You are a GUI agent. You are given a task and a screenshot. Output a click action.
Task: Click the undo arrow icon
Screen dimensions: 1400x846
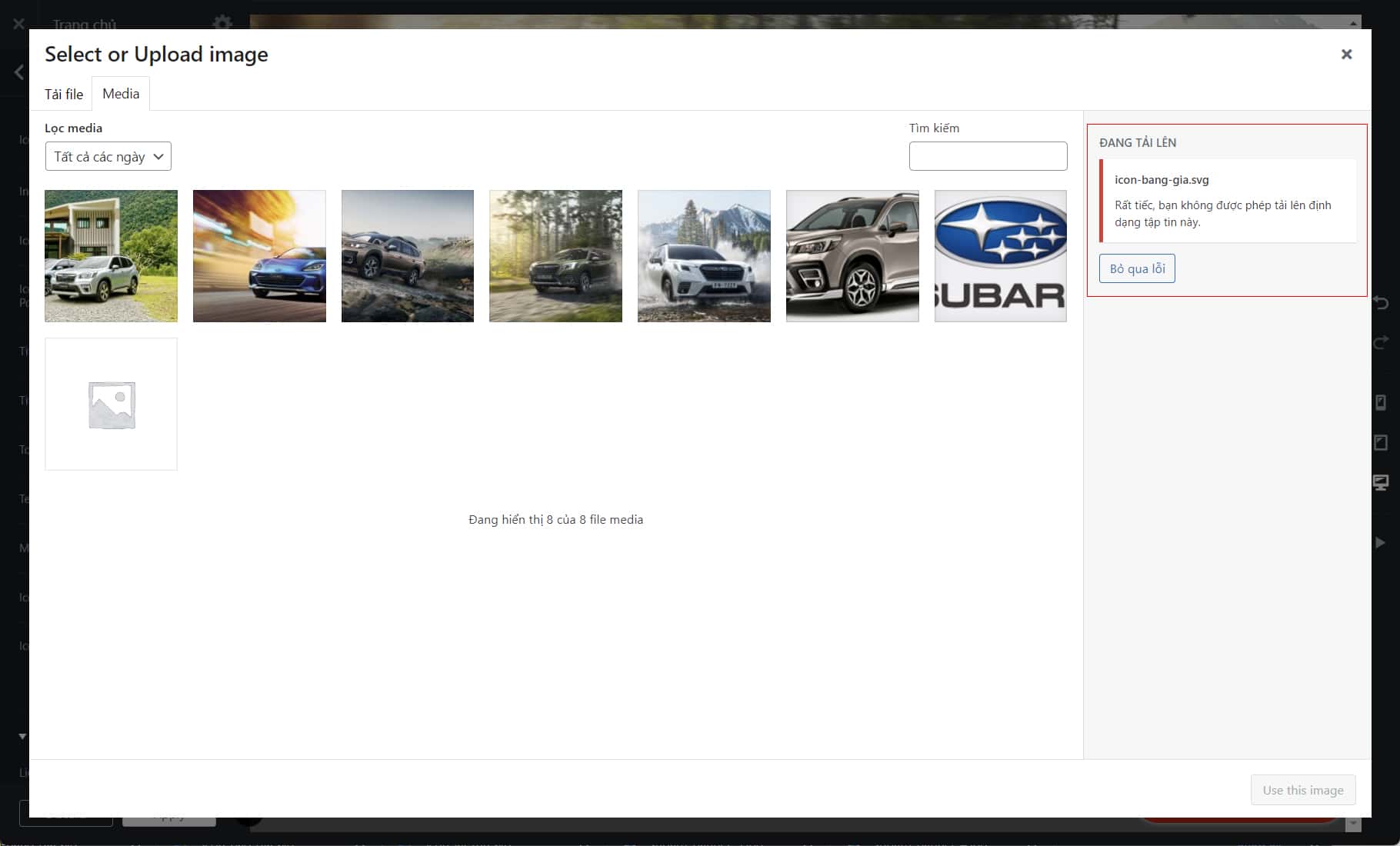[x=1381, y=303]
